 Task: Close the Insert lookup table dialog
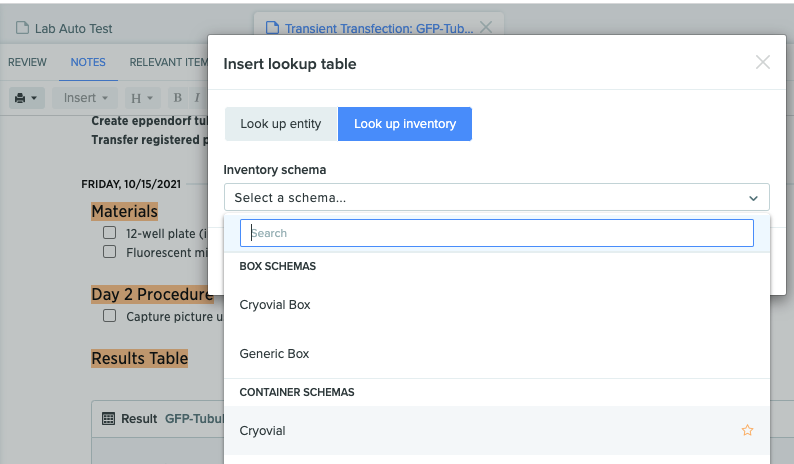[x=763, y=62]
